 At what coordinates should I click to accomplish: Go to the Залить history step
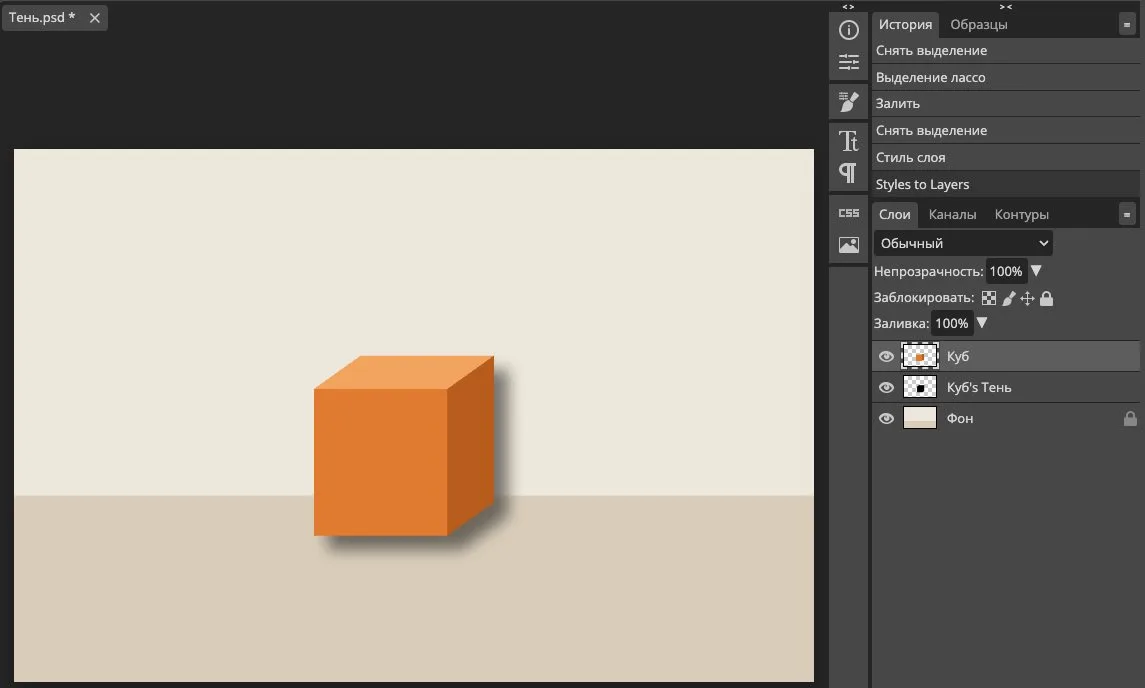tap(1006, 104)
